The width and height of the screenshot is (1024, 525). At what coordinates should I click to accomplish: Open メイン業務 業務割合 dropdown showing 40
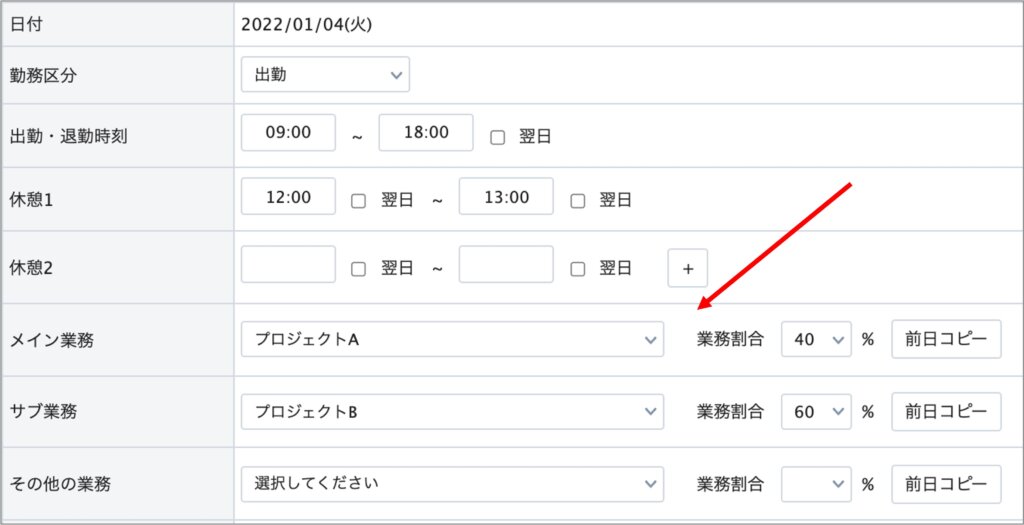816,339
